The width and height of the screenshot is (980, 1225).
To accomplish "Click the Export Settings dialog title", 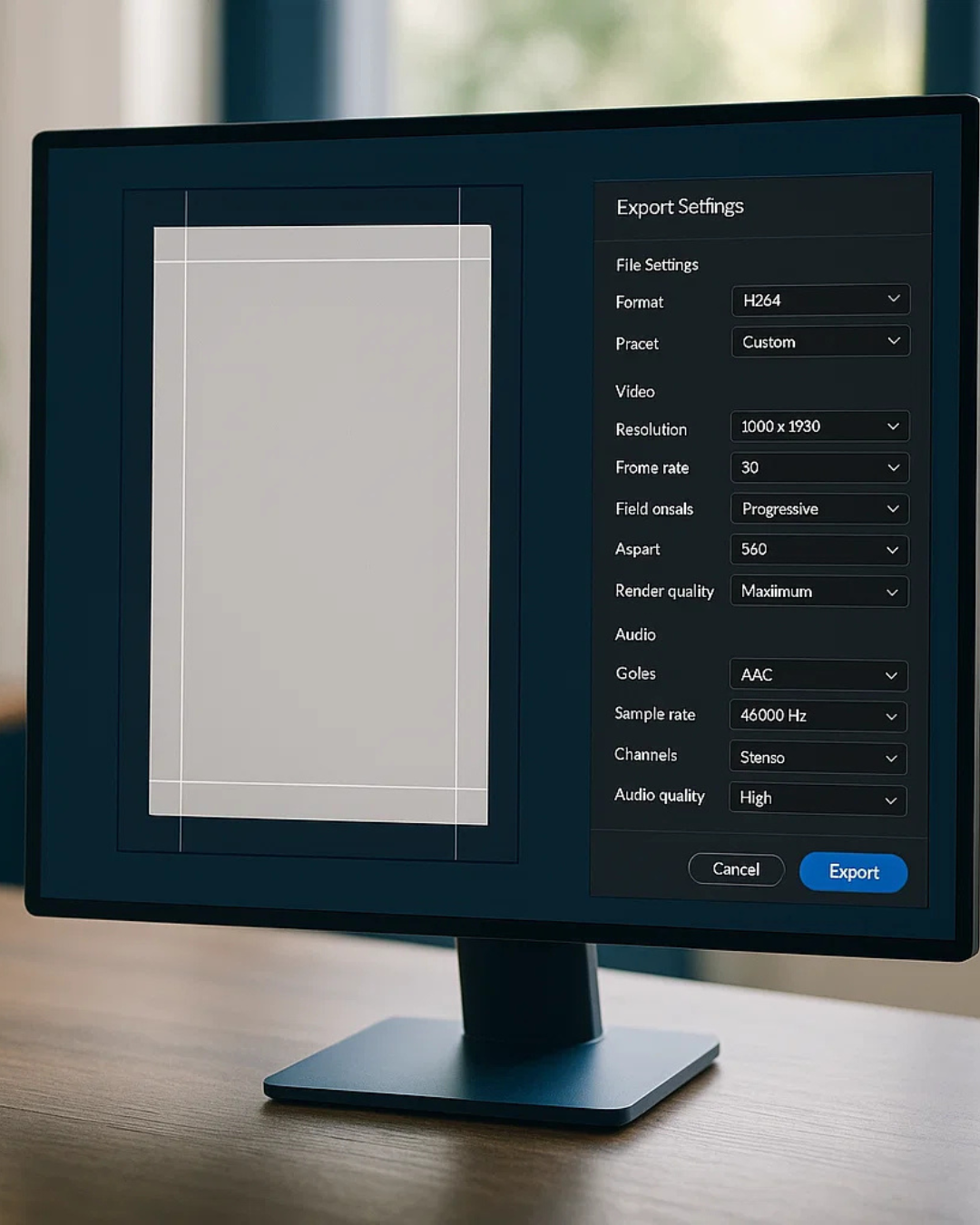I will coord(680,207).
